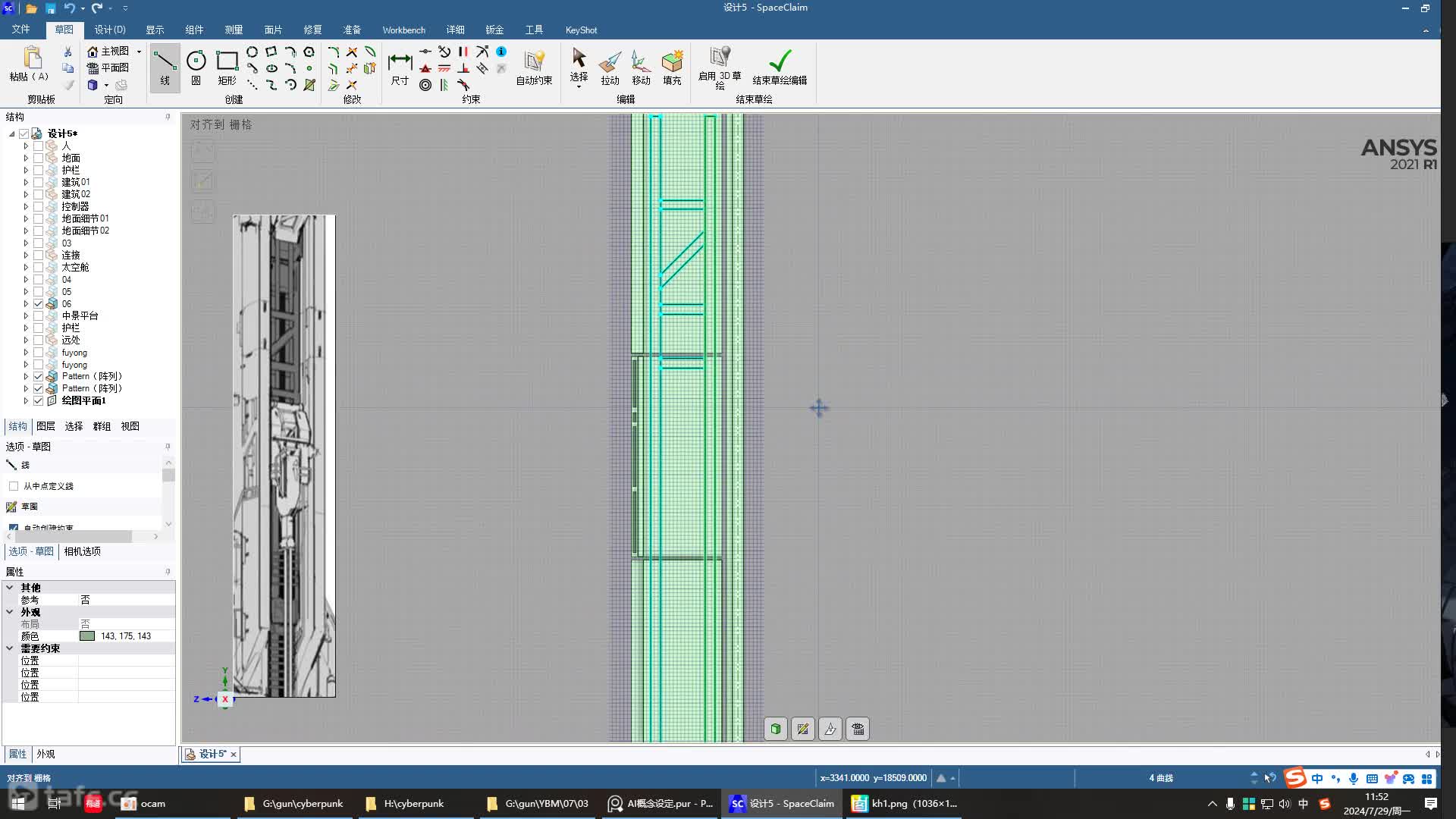Save the design with the floppy icon

50,8
